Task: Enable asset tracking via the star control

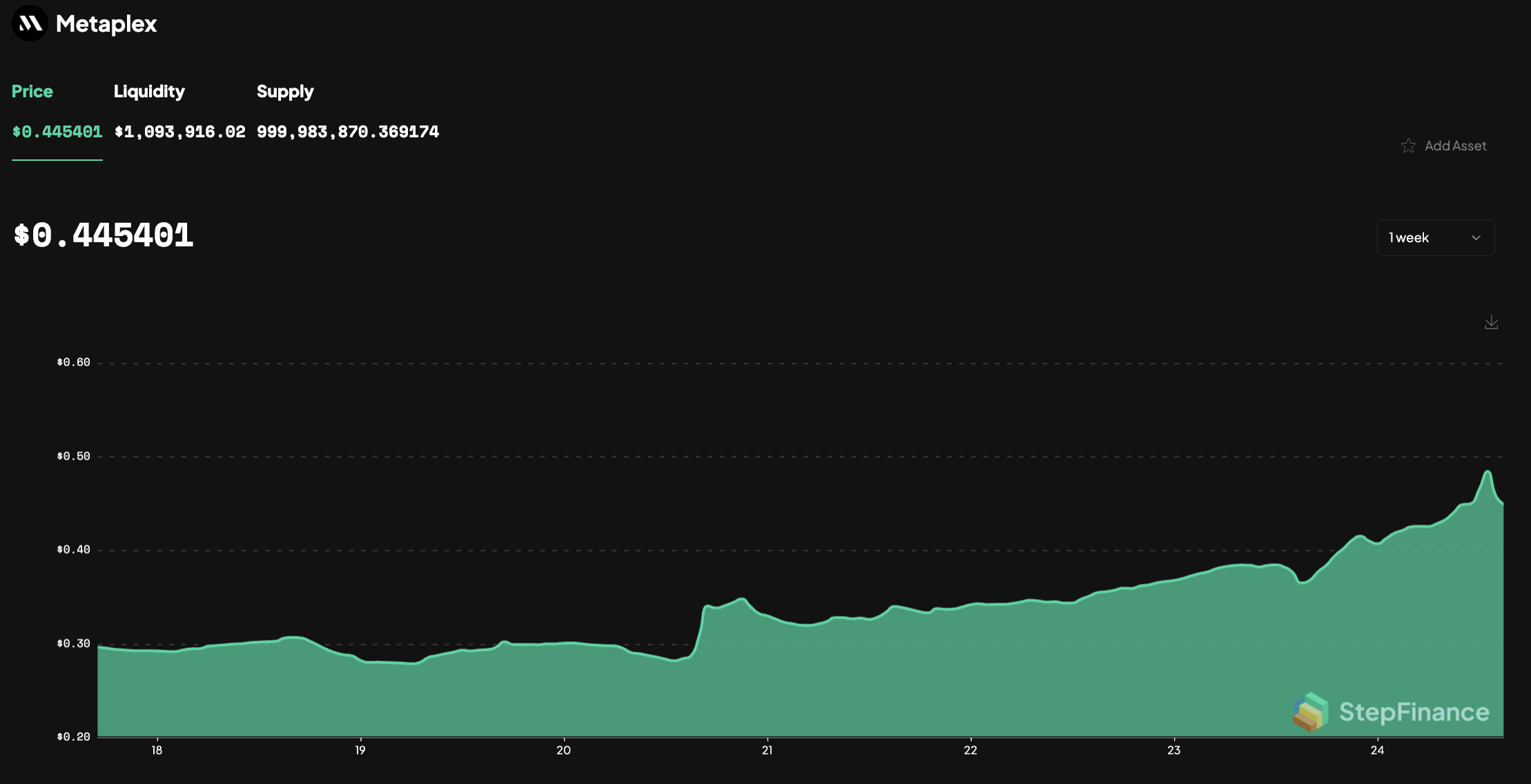Action: pos(1409,146)
